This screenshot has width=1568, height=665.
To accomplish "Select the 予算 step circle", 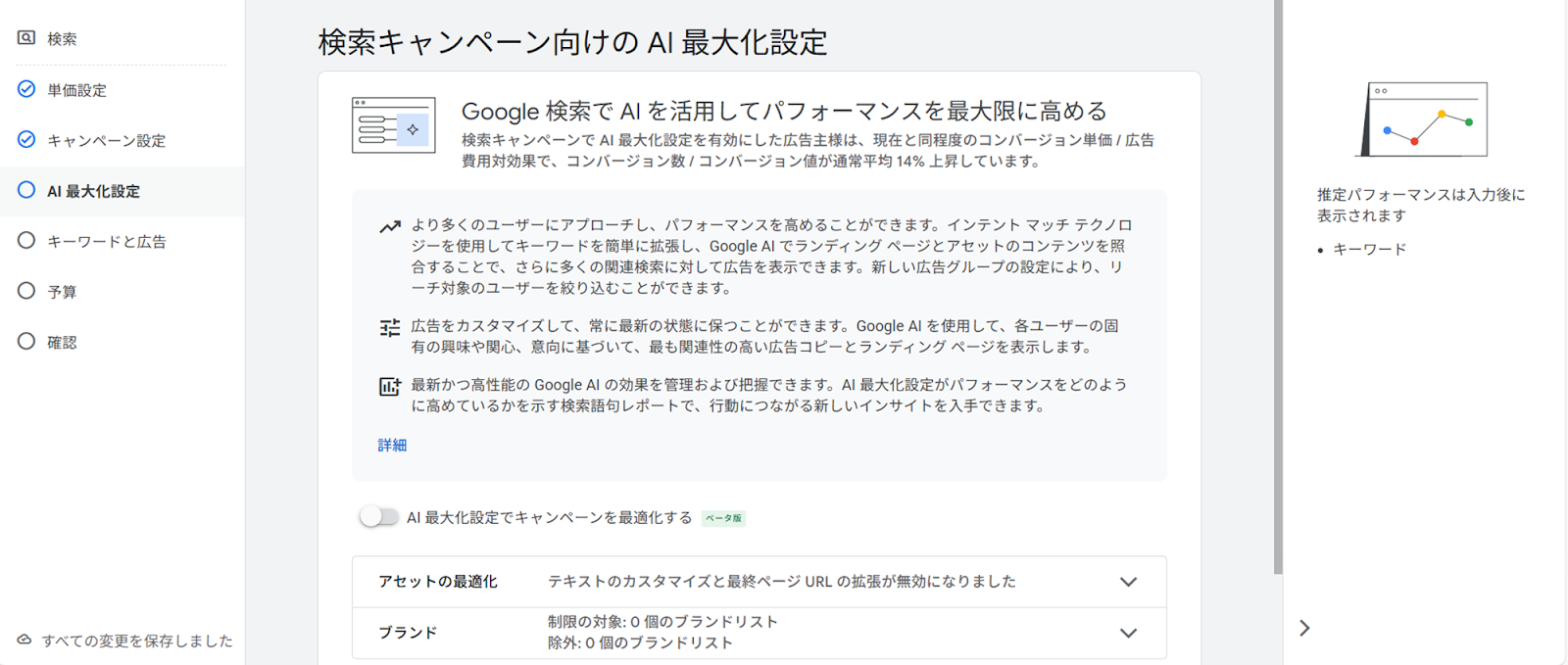I will (x=26, y=291).
